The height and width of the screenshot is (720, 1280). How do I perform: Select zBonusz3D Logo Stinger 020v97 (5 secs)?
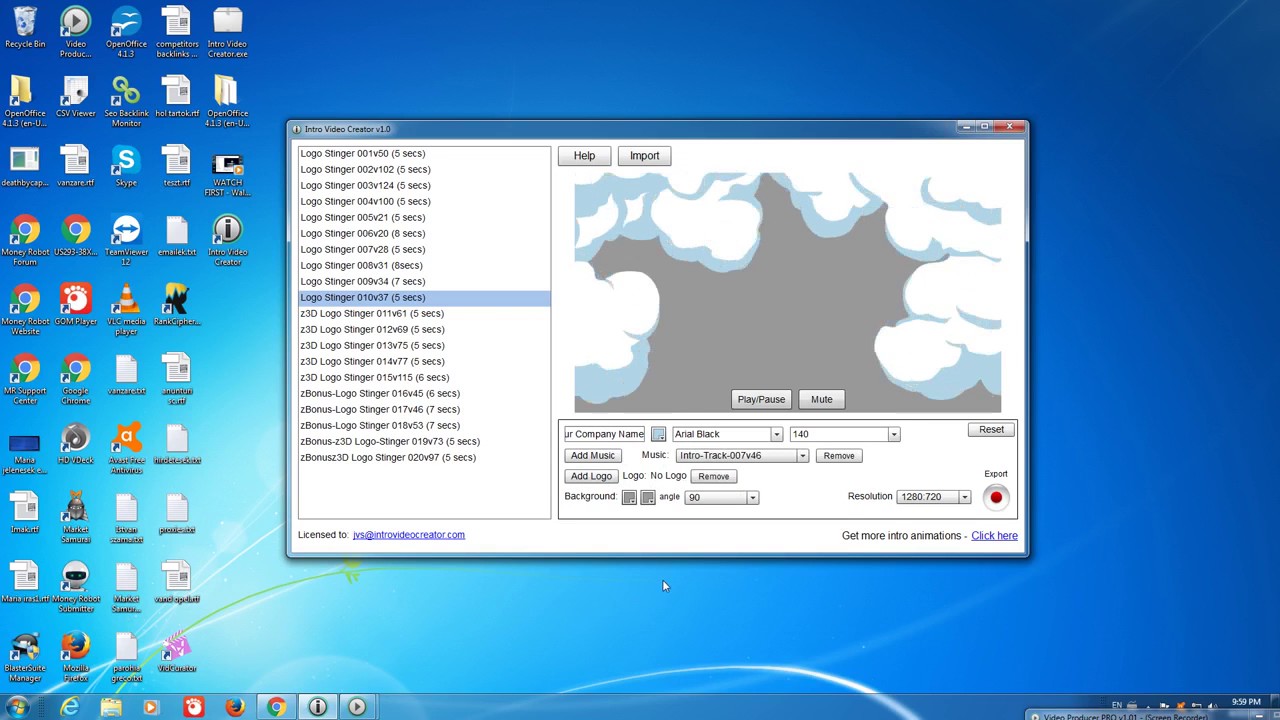(424, 458)
